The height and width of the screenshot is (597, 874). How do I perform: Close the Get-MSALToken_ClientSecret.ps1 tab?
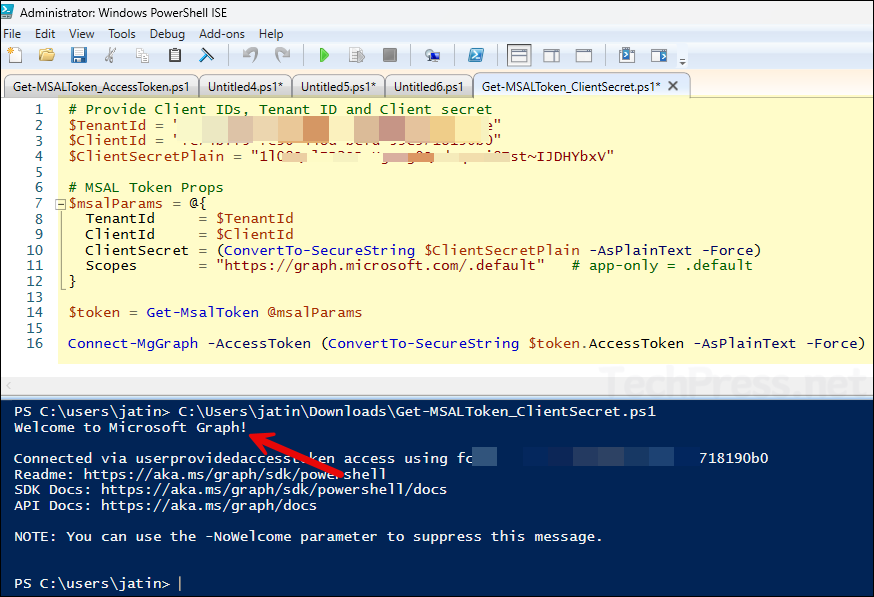673,86
